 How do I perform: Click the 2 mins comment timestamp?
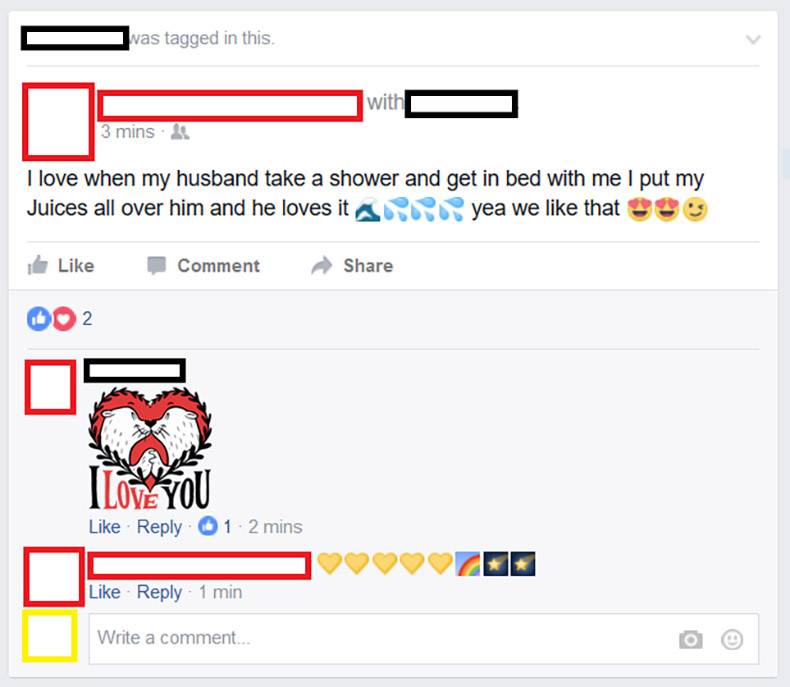(275, 527)
